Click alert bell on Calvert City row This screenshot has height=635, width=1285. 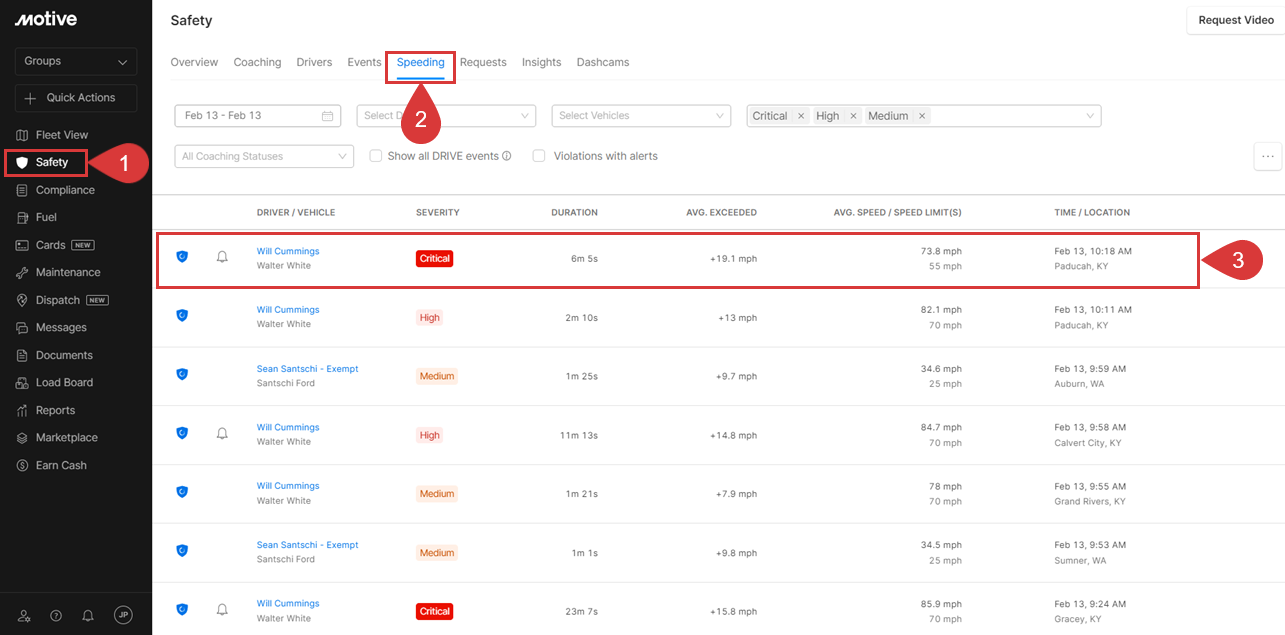[222, 433]
